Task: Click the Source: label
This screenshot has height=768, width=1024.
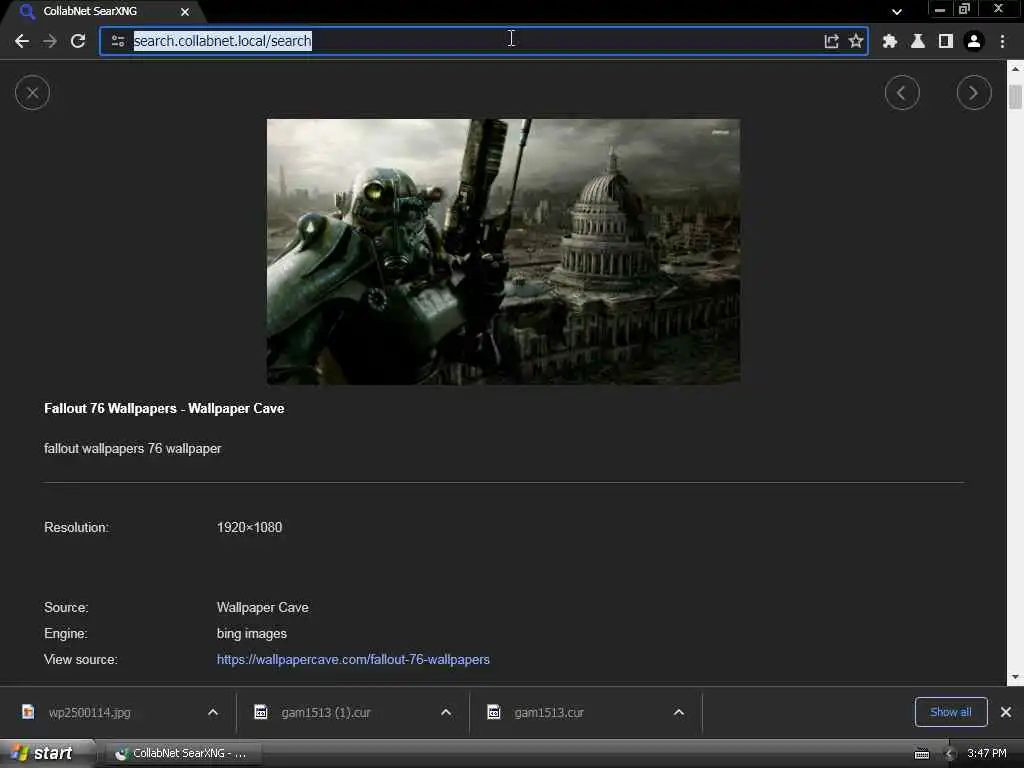Action: pyautogui.click(x=66, y=607)
